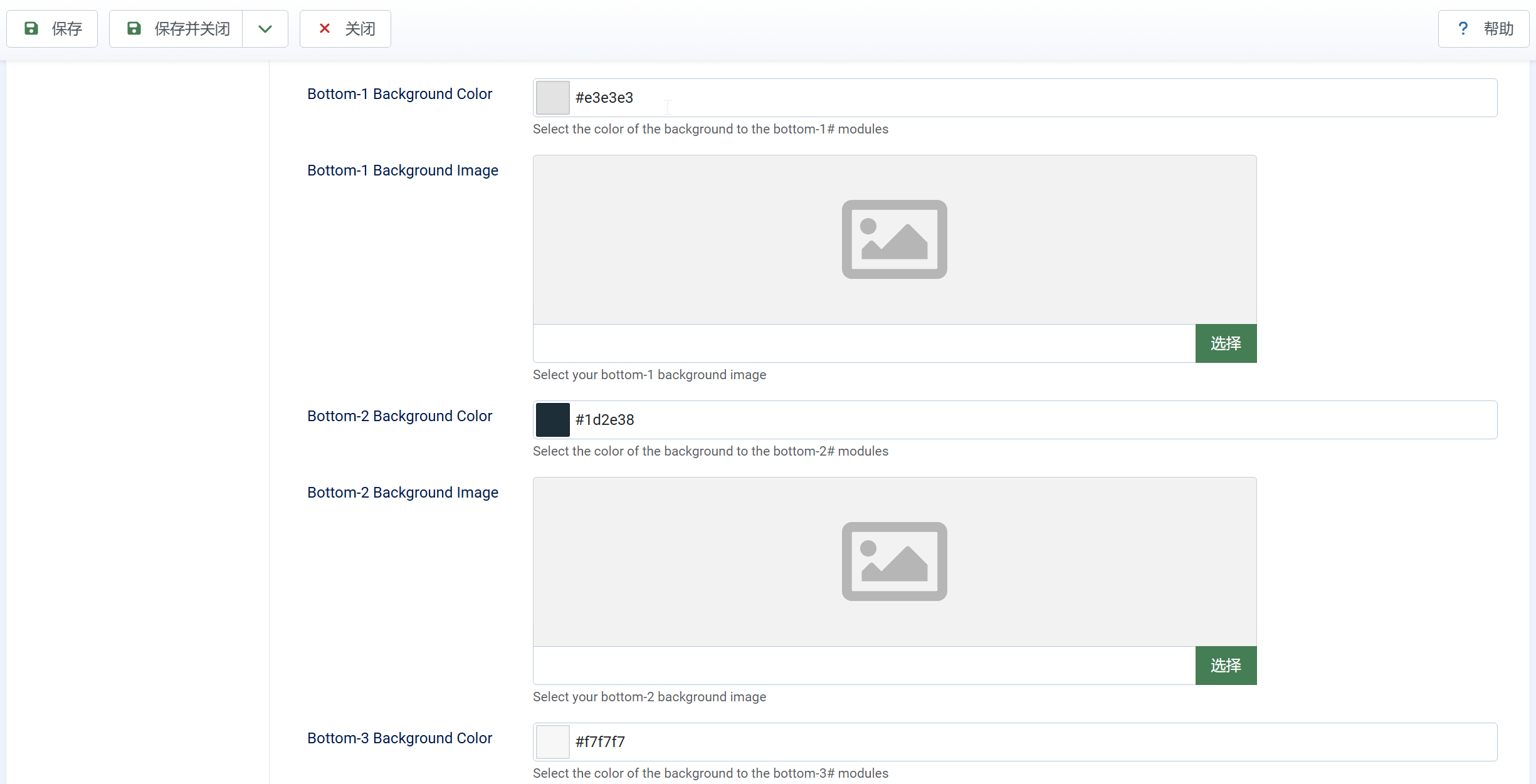Image resolution: width=1536 pixels, height=784 pixels.
Task: Click the Bottom-1 background image path field
Action: click(864, 343)
